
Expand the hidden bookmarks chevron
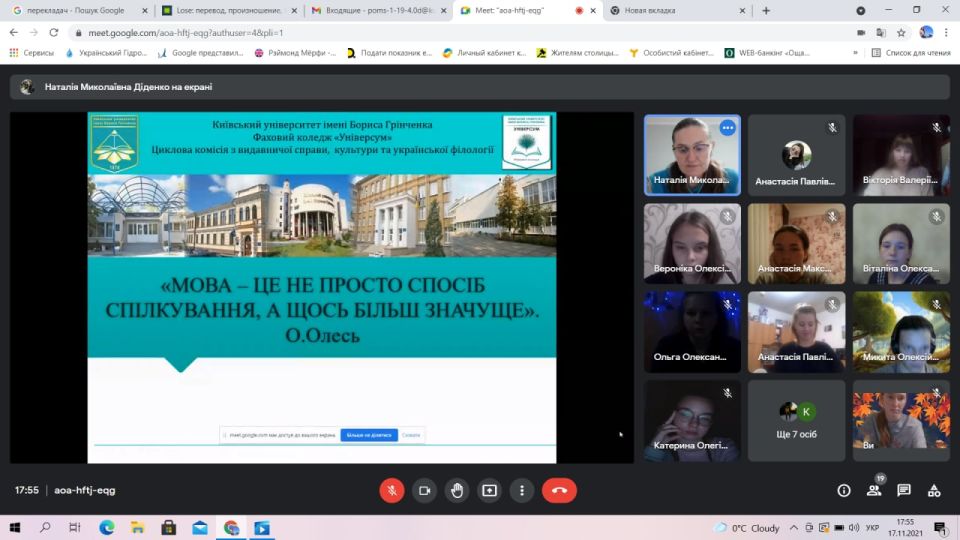point(855,52)
